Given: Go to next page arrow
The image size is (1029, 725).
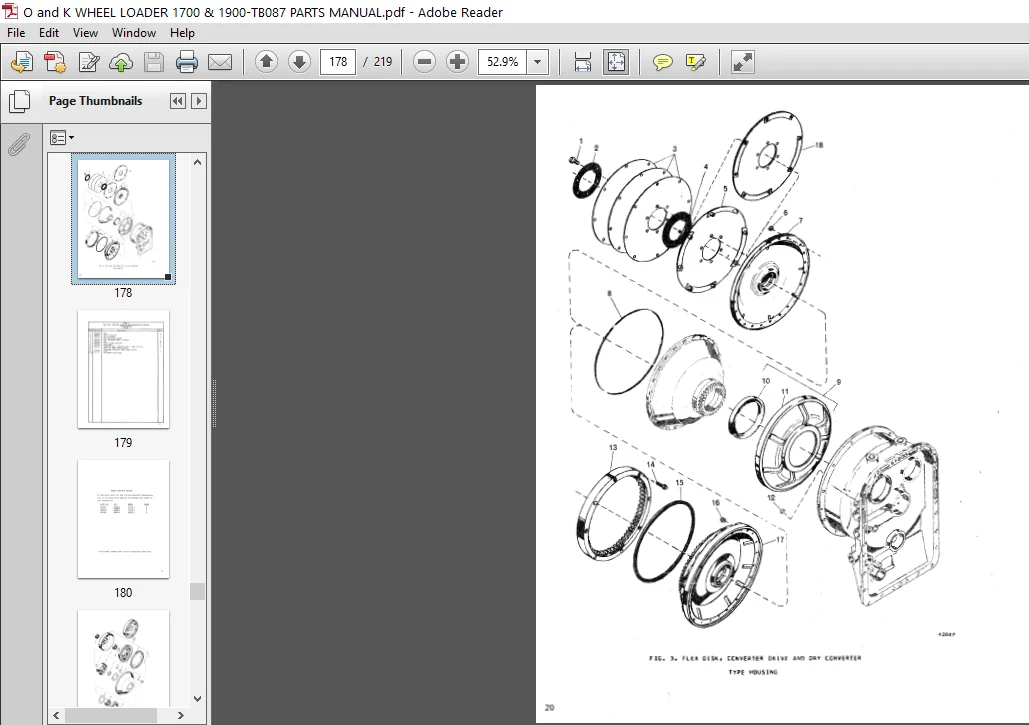Looking at the screenshot, I should click(299, 62).
